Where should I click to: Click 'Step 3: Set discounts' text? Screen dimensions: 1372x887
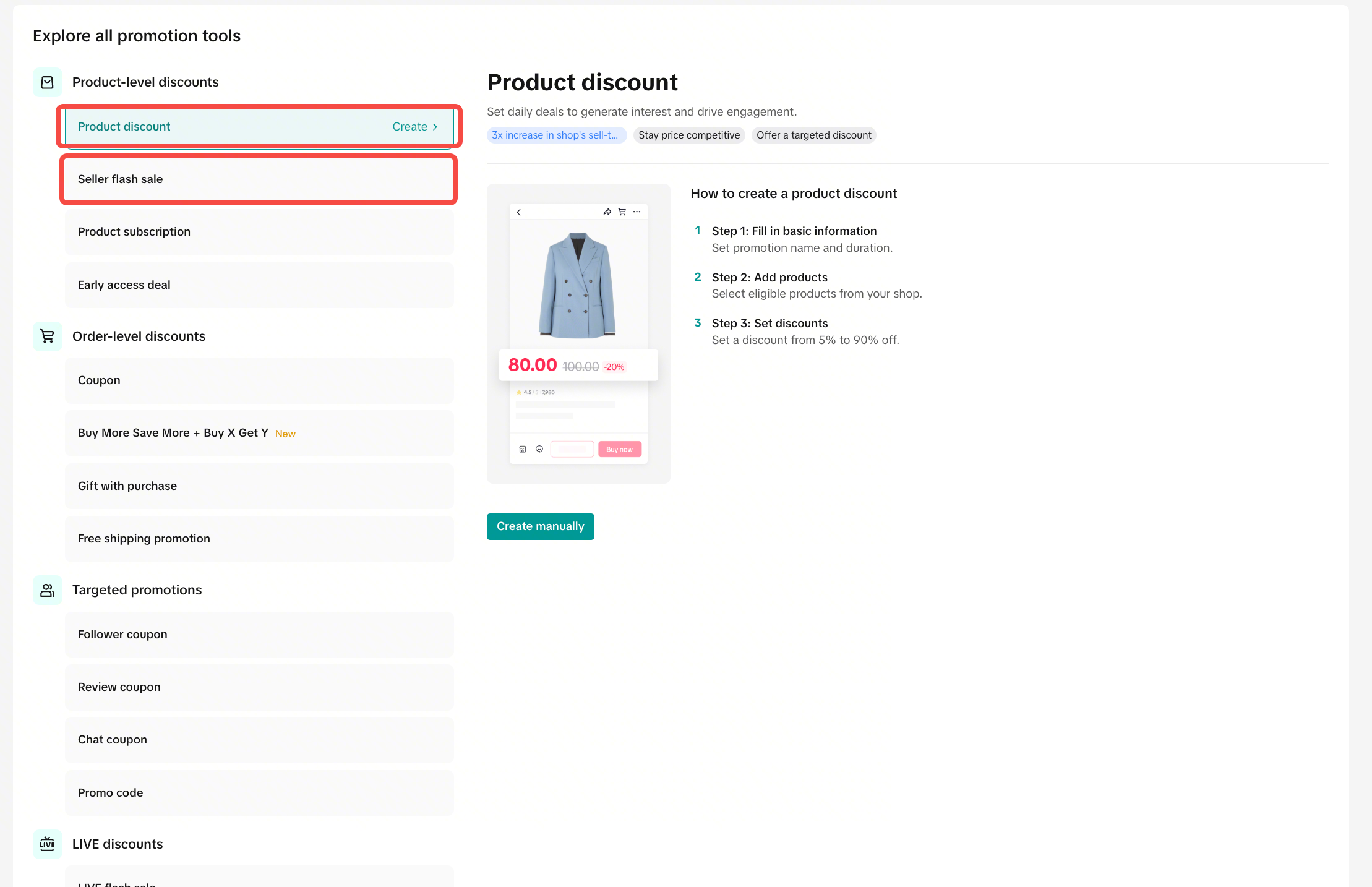pyautogui.click(x=770, y=324)
